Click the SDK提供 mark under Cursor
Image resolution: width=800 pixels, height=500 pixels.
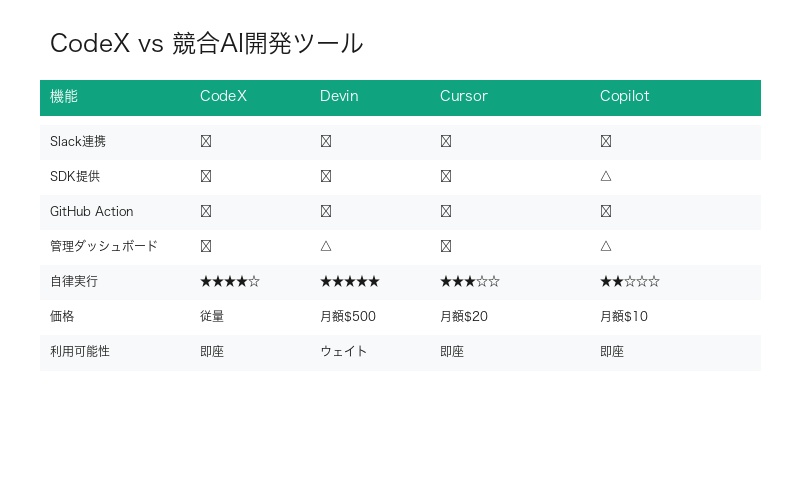(446, 176)
